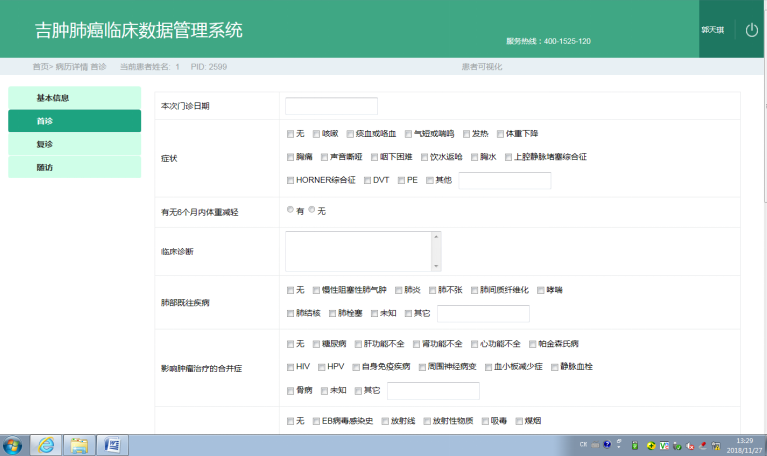The height and width of the screenshot is (456, 767).
Task: Click the 临床诊断 text area
Action: 357,251
